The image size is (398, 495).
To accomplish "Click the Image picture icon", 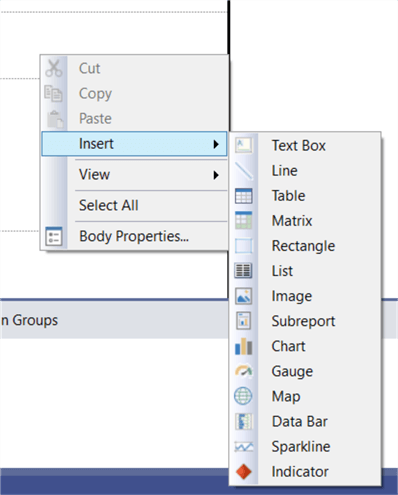I will tap(244, 296).
